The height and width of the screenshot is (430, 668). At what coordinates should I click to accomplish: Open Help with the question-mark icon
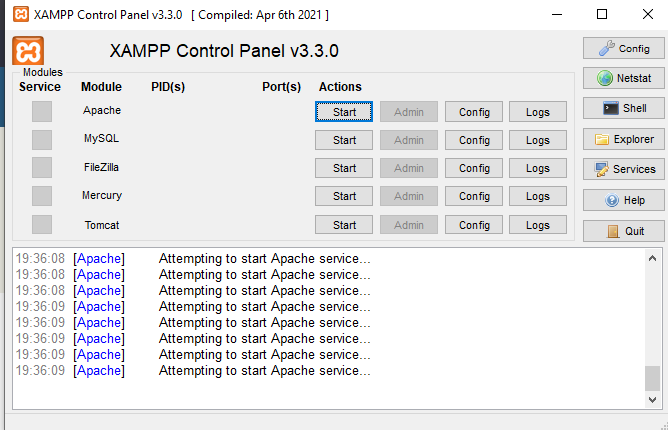pos(623,200)
